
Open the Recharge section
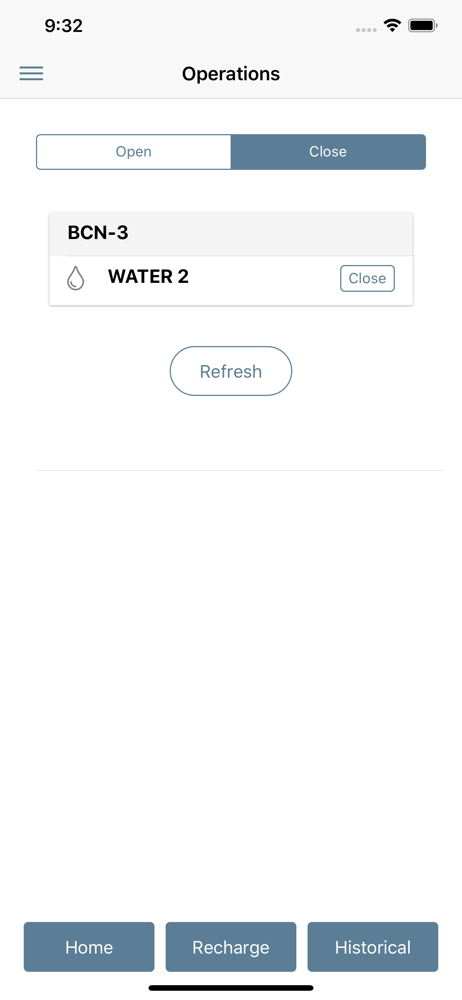click(231, 947)
